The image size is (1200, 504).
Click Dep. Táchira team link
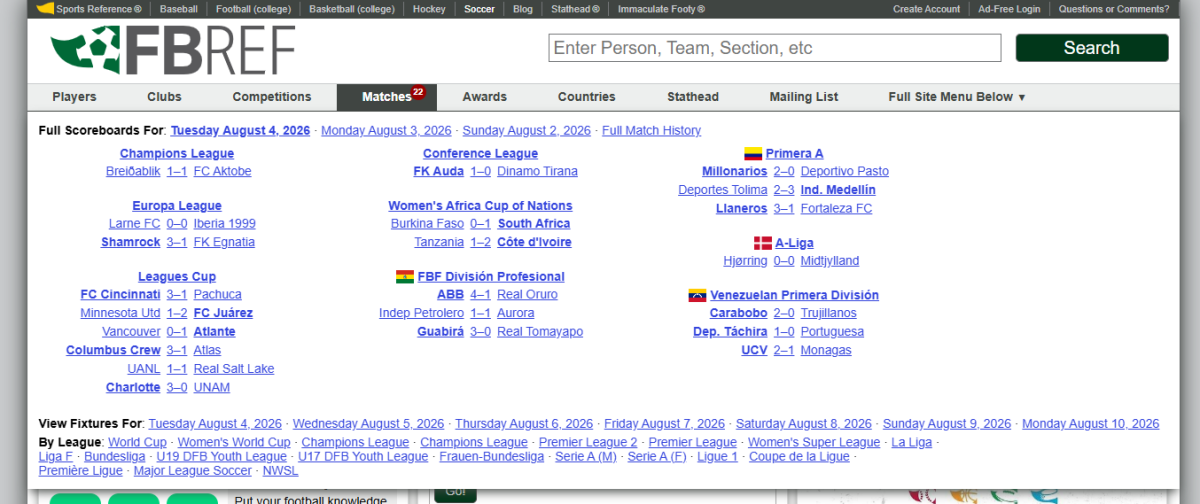730,332
